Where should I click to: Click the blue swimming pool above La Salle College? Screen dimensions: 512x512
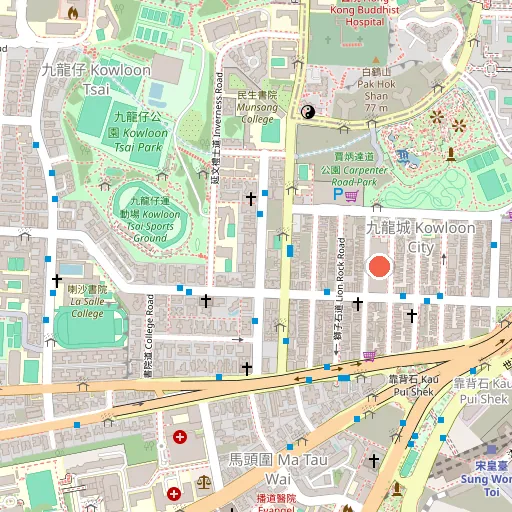pos(71,270)
